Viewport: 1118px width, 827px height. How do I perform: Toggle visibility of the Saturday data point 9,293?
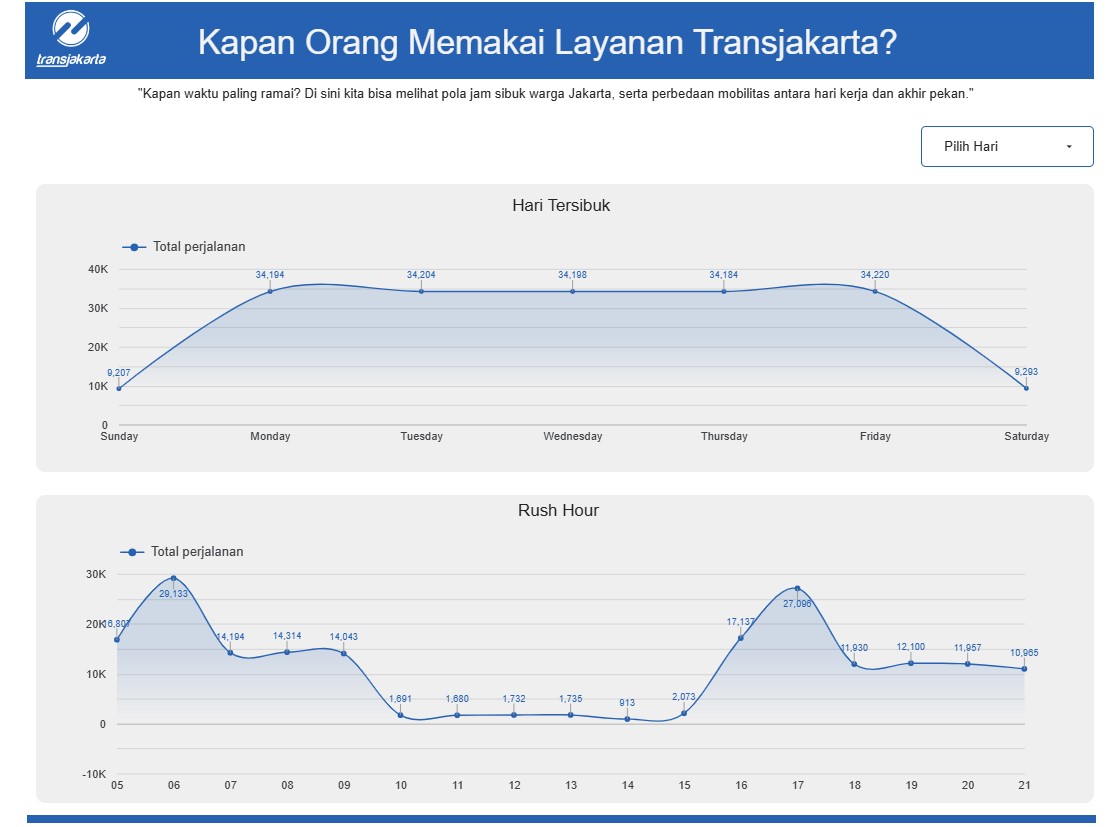pos(1027,387)
